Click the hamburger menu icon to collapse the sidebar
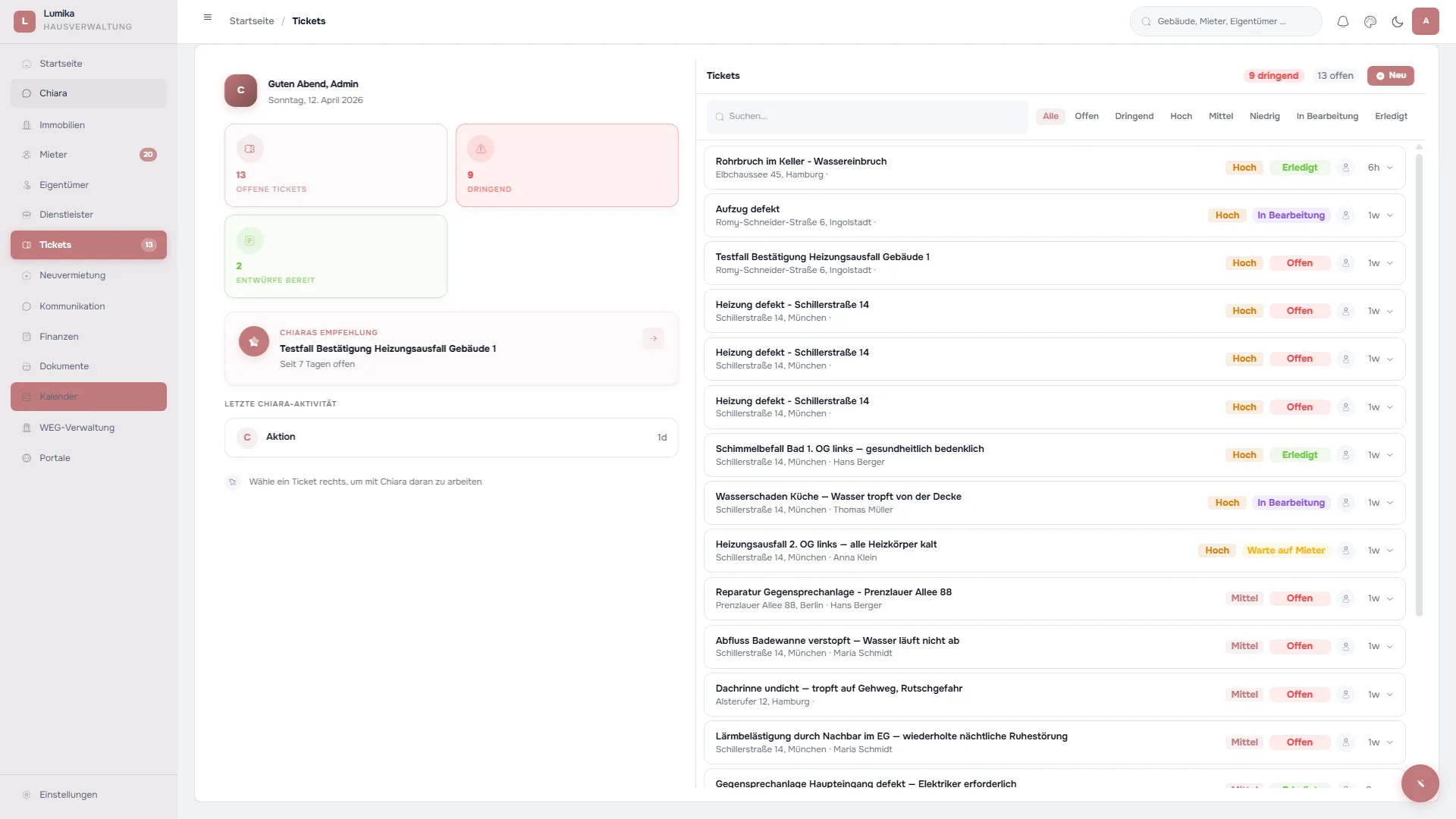This screenshot has width=1456, height=819. (x=207, y=17)
